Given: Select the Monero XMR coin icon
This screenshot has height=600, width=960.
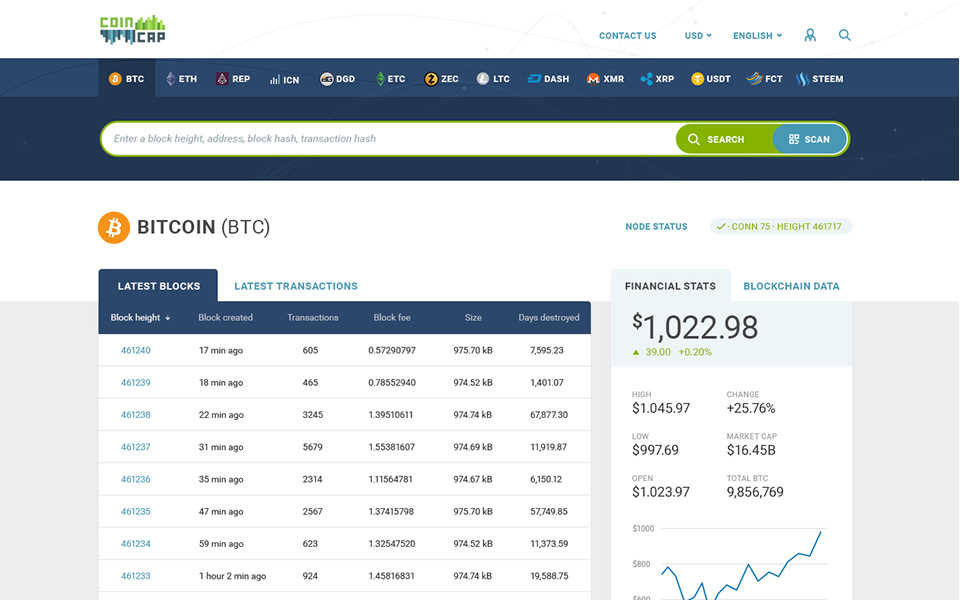Looking at the screenshot, I should [593, 79].
